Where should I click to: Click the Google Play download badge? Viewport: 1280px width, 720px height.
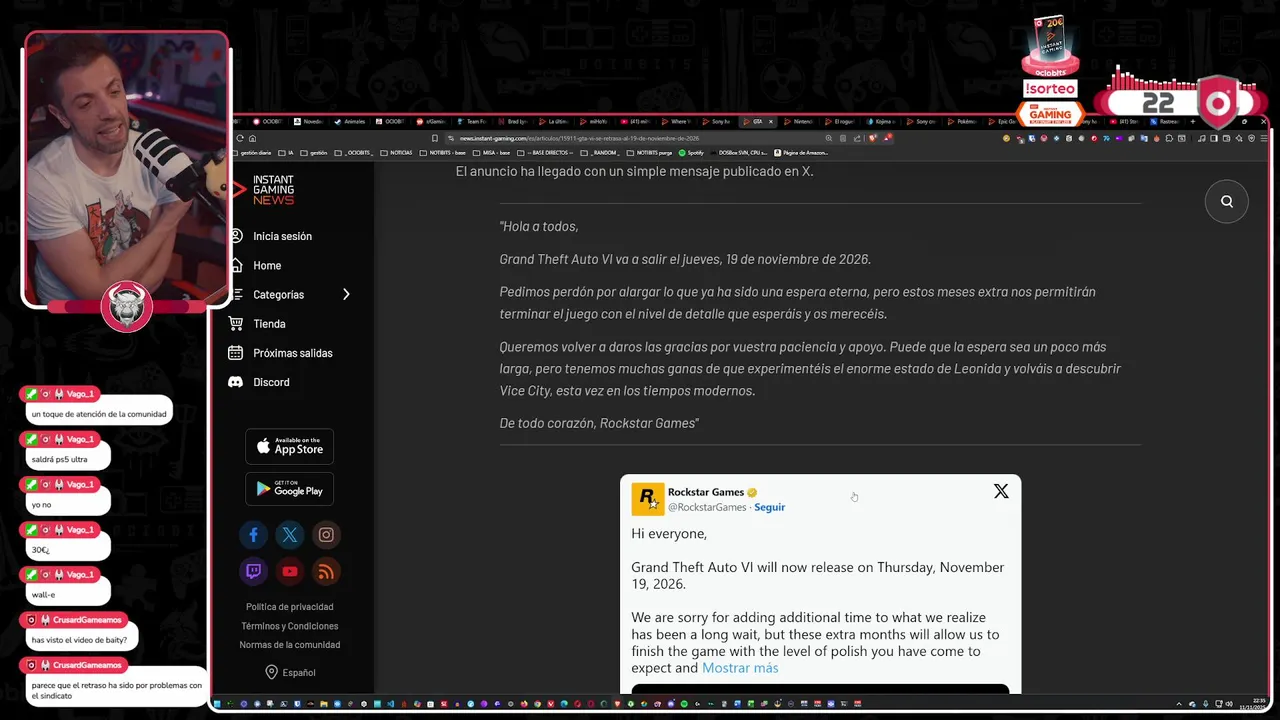(x=289, y=488)
